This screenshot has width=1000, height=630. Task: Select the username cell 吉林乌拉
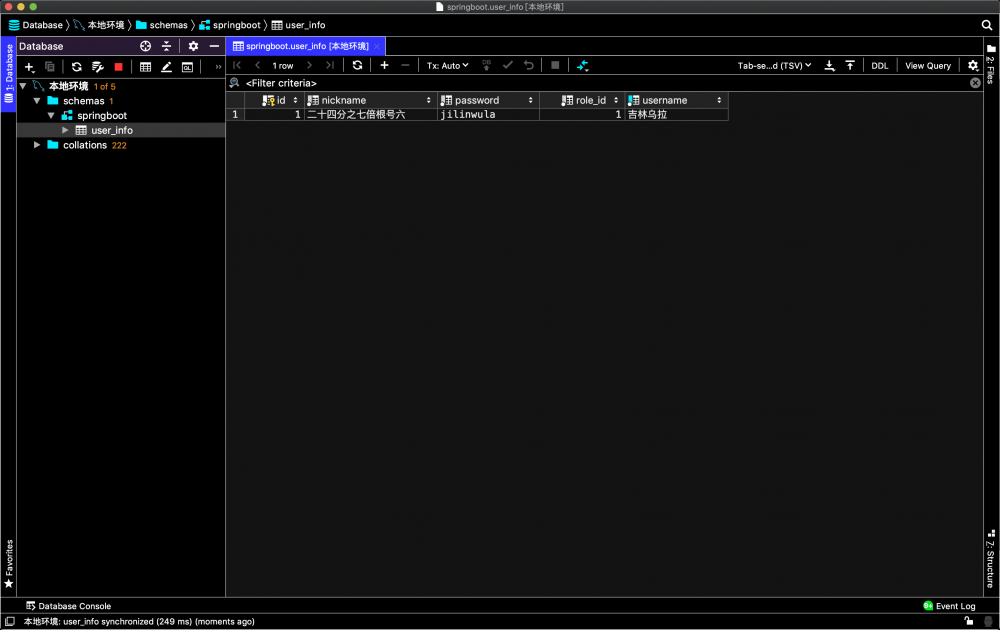pyautogui.click(x=677, y=115)
